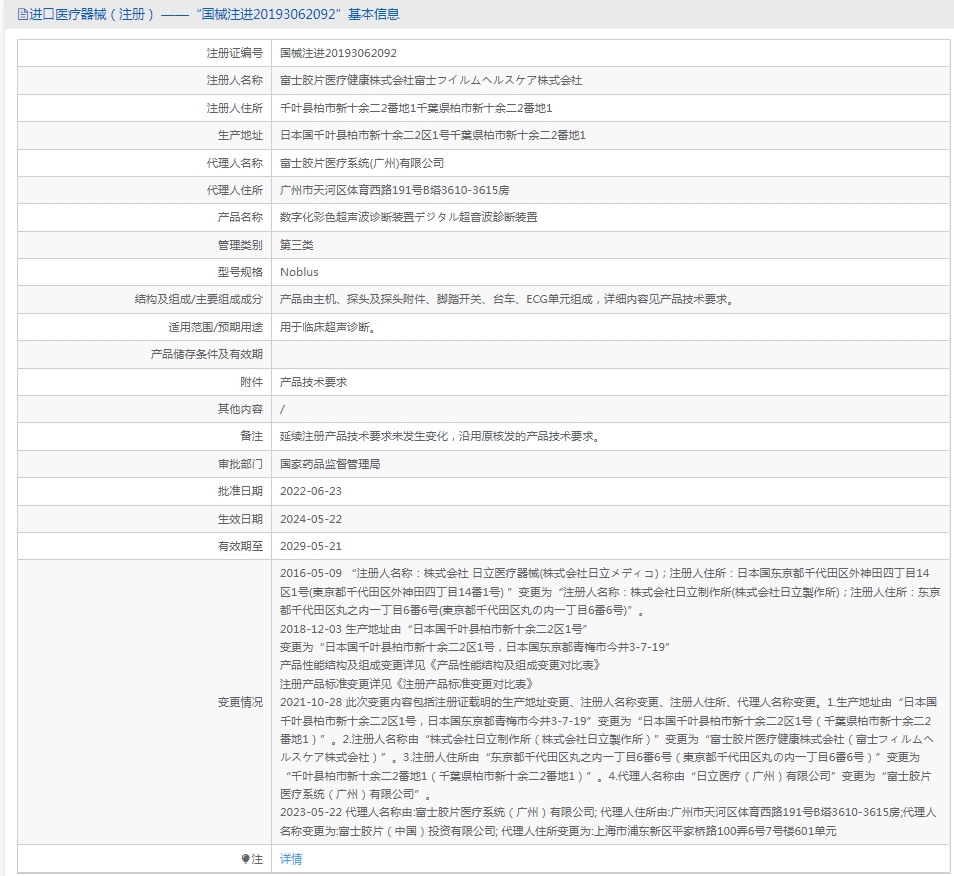Click the 产品技术要求 attachment text
Screen dimensions: 954x876
pyautogui.click(x=313, y=382)
